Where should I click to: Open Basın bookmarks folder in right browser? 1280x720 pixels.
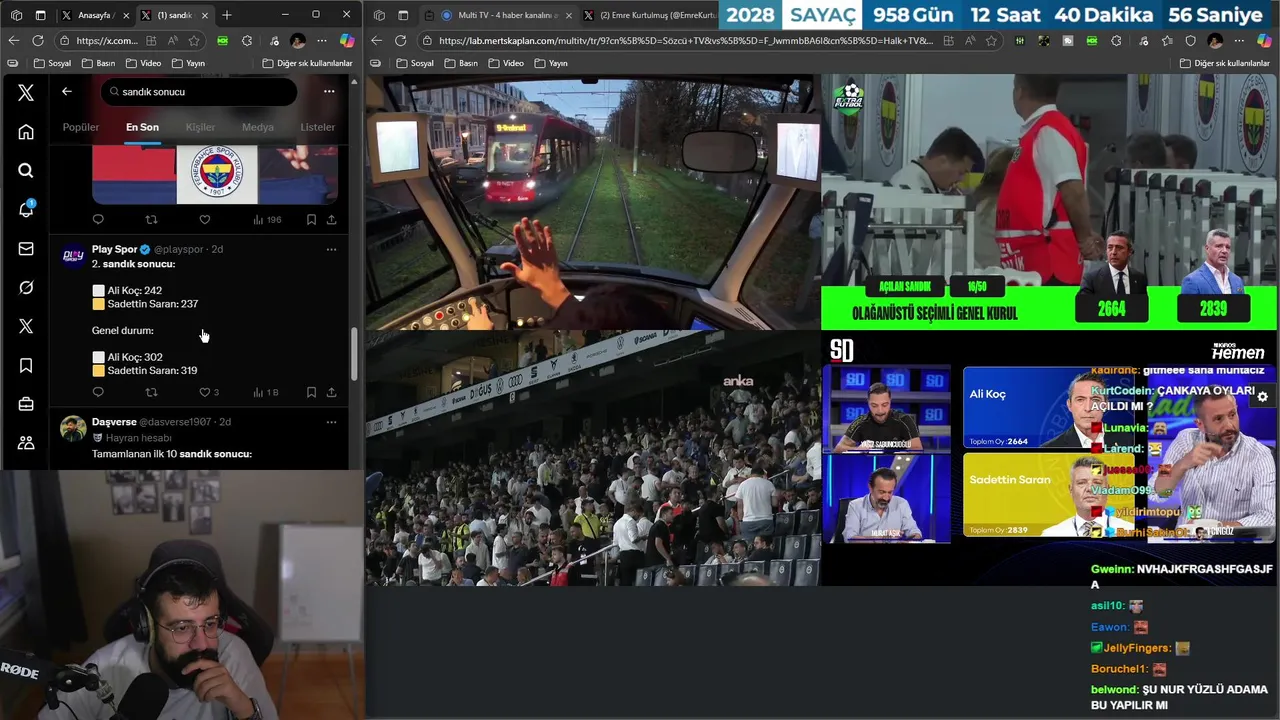point(462,63)
